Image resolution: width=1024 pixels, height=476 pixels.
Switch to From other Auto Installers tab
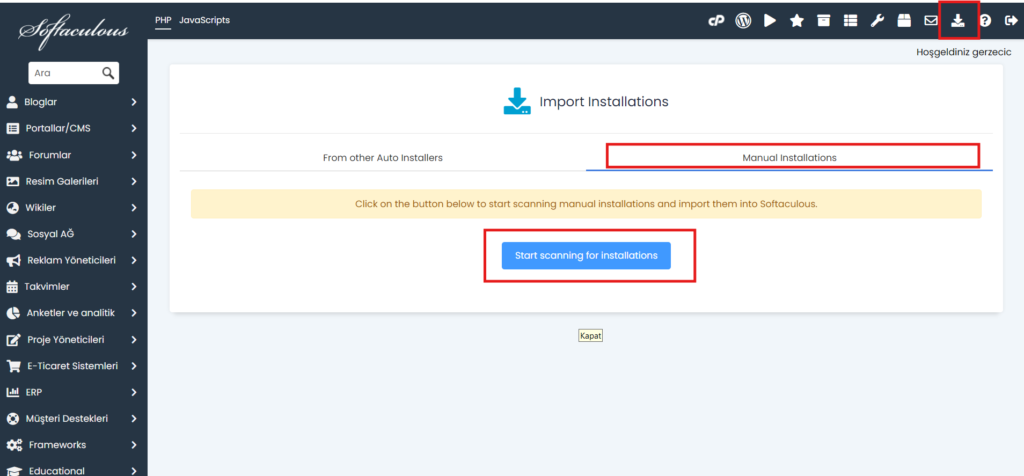(x=383, y=158)
